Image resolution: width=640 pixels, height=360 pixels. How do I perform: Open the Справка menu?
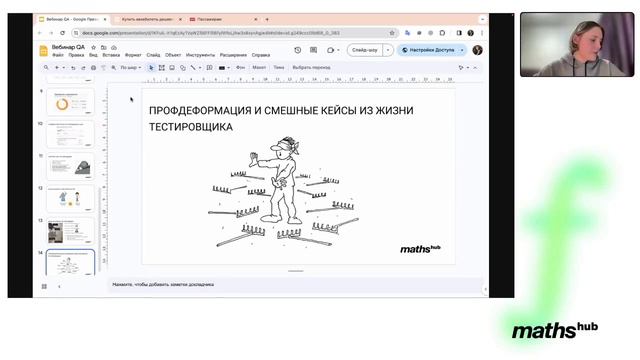[x=261, y=55]
